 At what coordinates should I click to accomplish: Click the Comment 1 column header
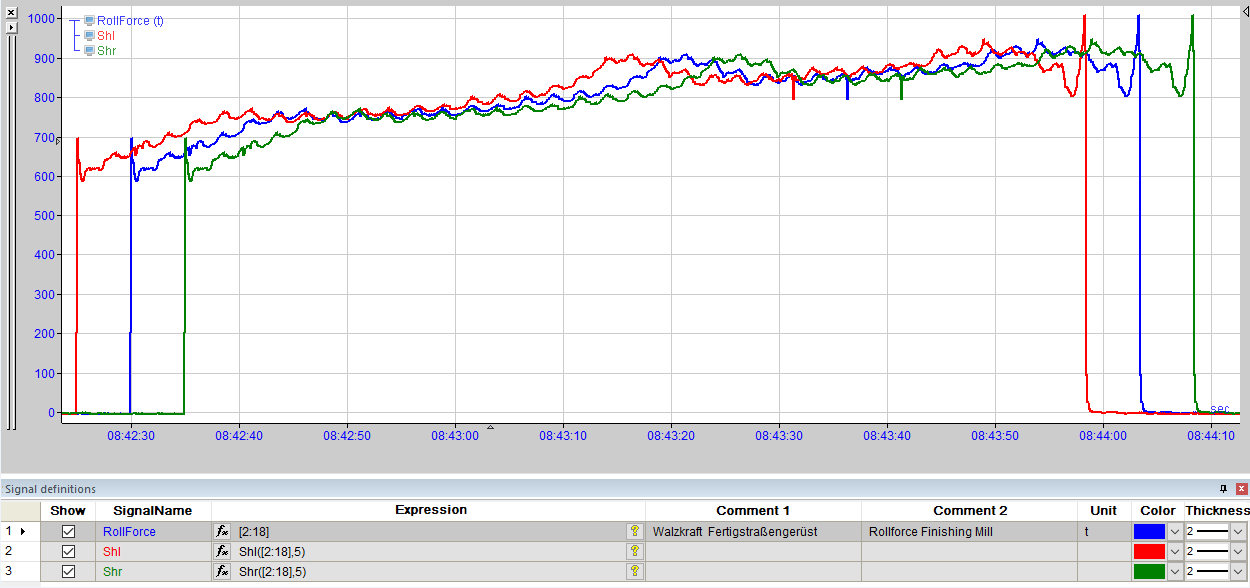point(753,510)
